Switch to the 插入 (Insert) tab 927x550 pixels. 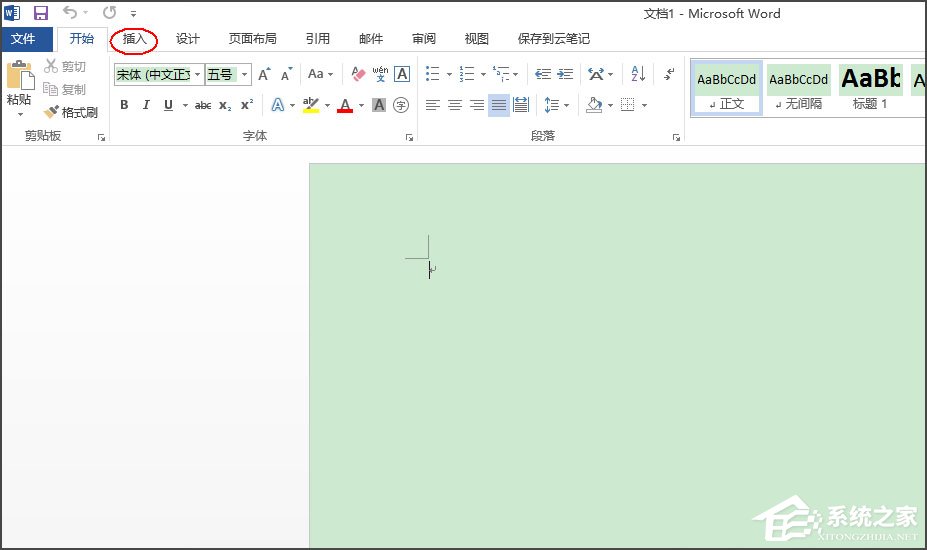coord(134,39)
